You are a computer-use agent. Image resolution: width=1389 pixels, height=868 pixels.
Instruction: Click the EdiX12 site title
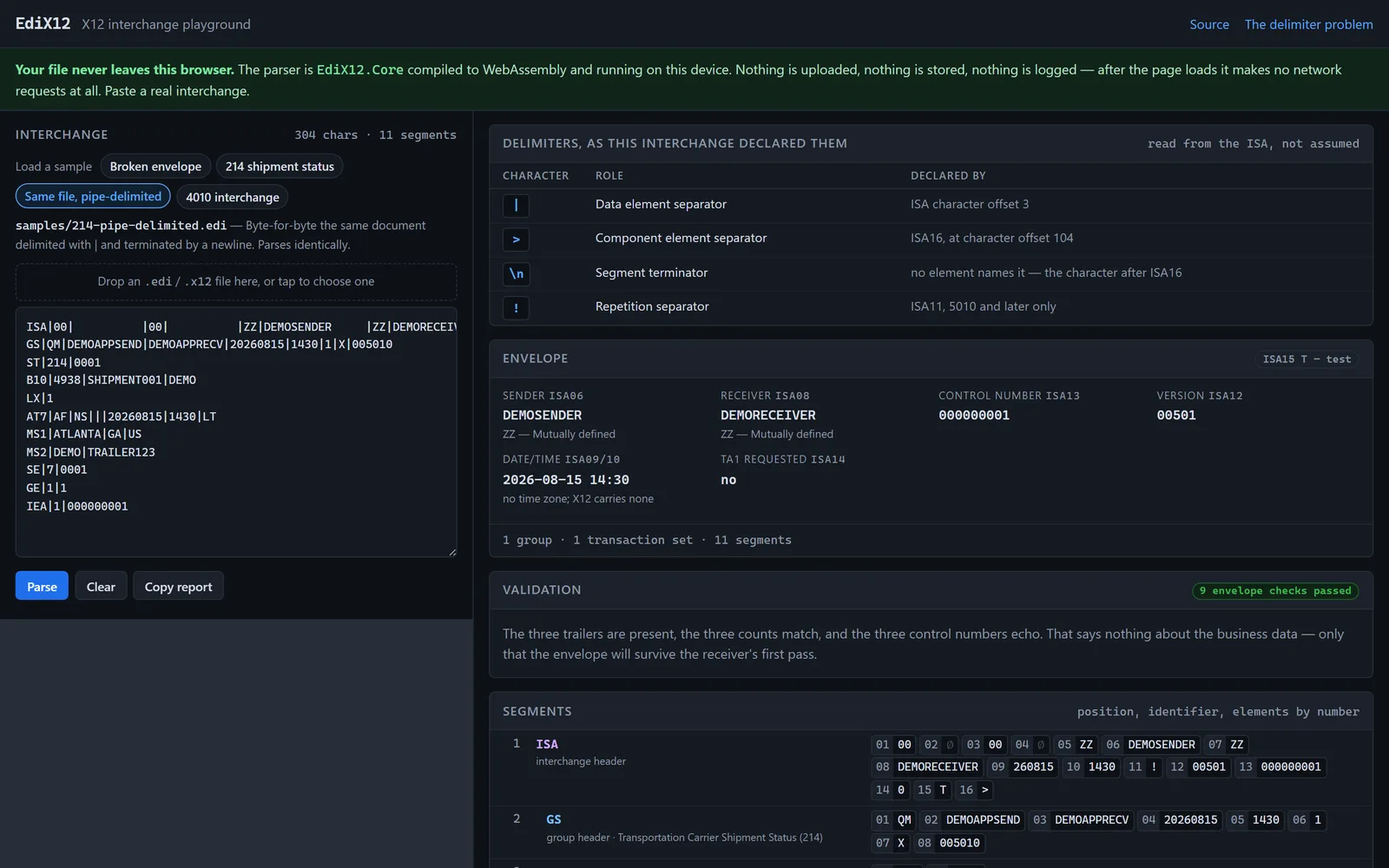click(43, 23)
